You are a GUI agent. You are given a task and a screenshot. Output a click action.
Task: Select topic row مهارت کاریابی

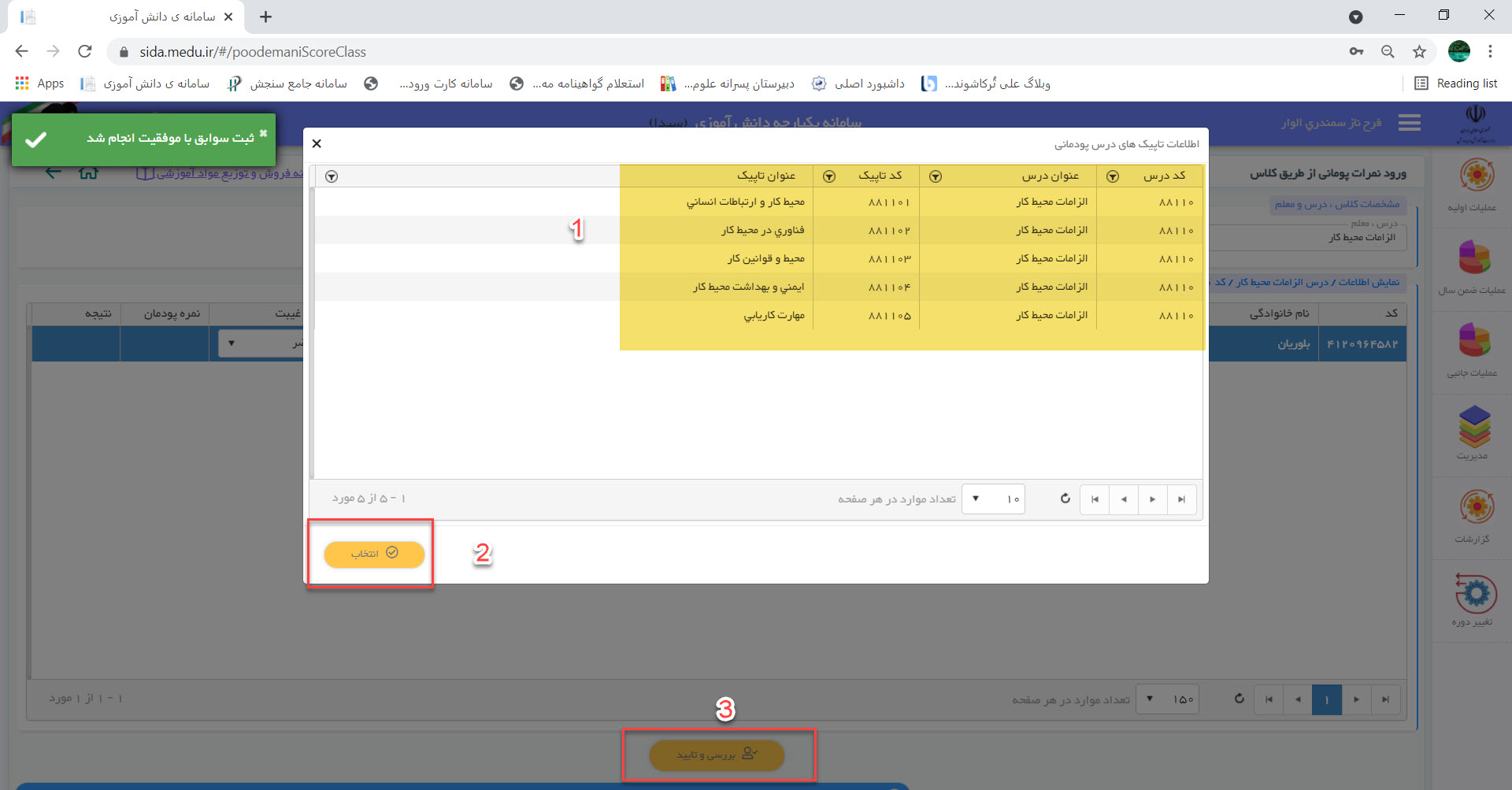click(773, 316)
